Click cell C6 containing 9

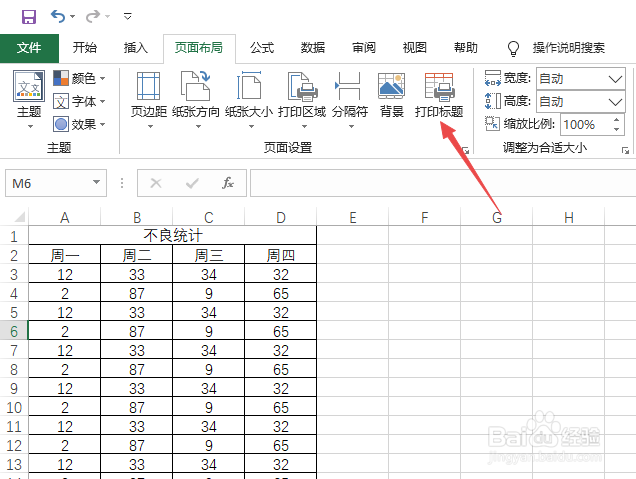pyautogui.click(x=208, y=331)
